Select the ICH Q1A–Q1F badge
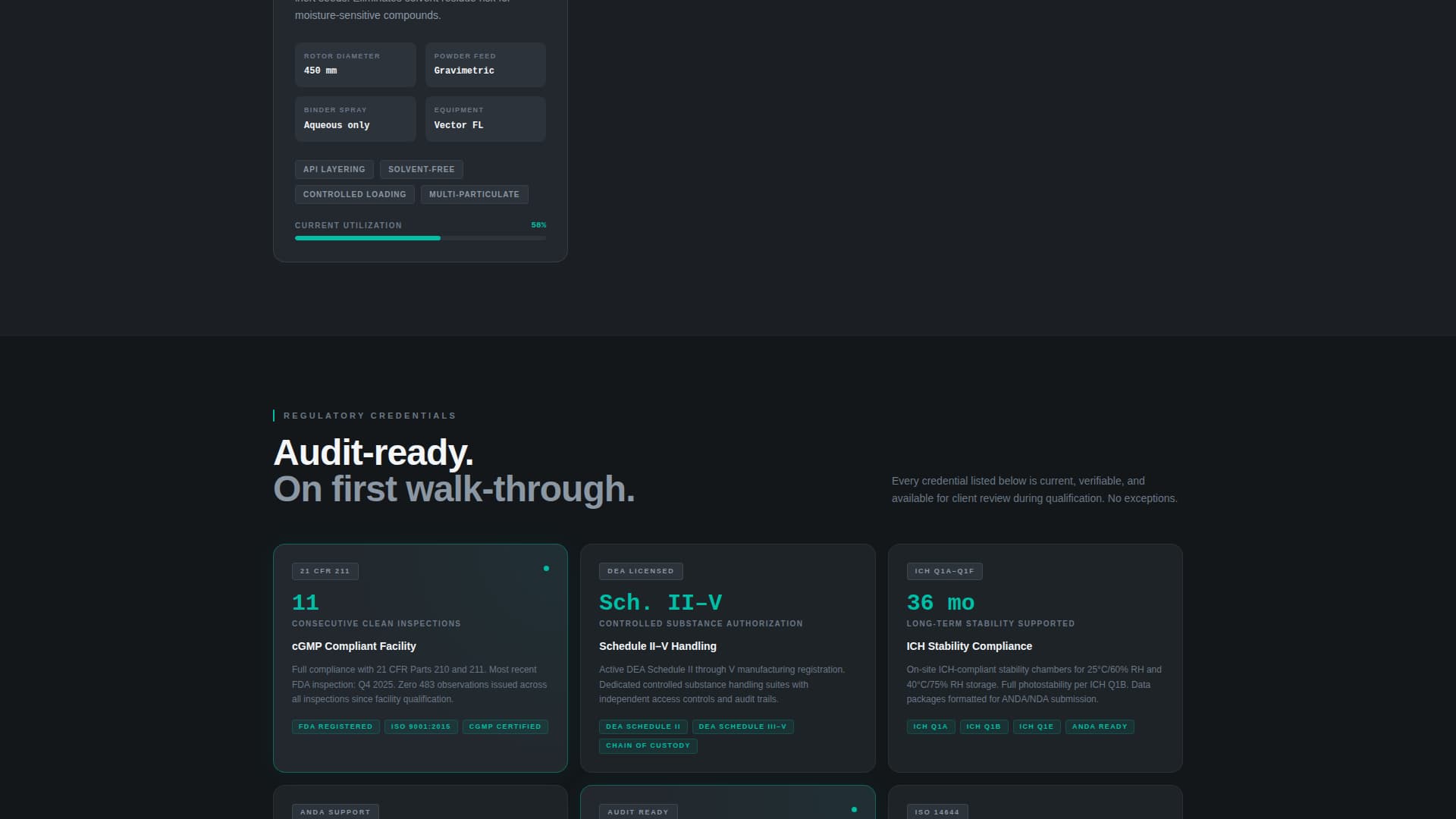This screenshot has width=1456, height=819. click(x=944, y=571)
